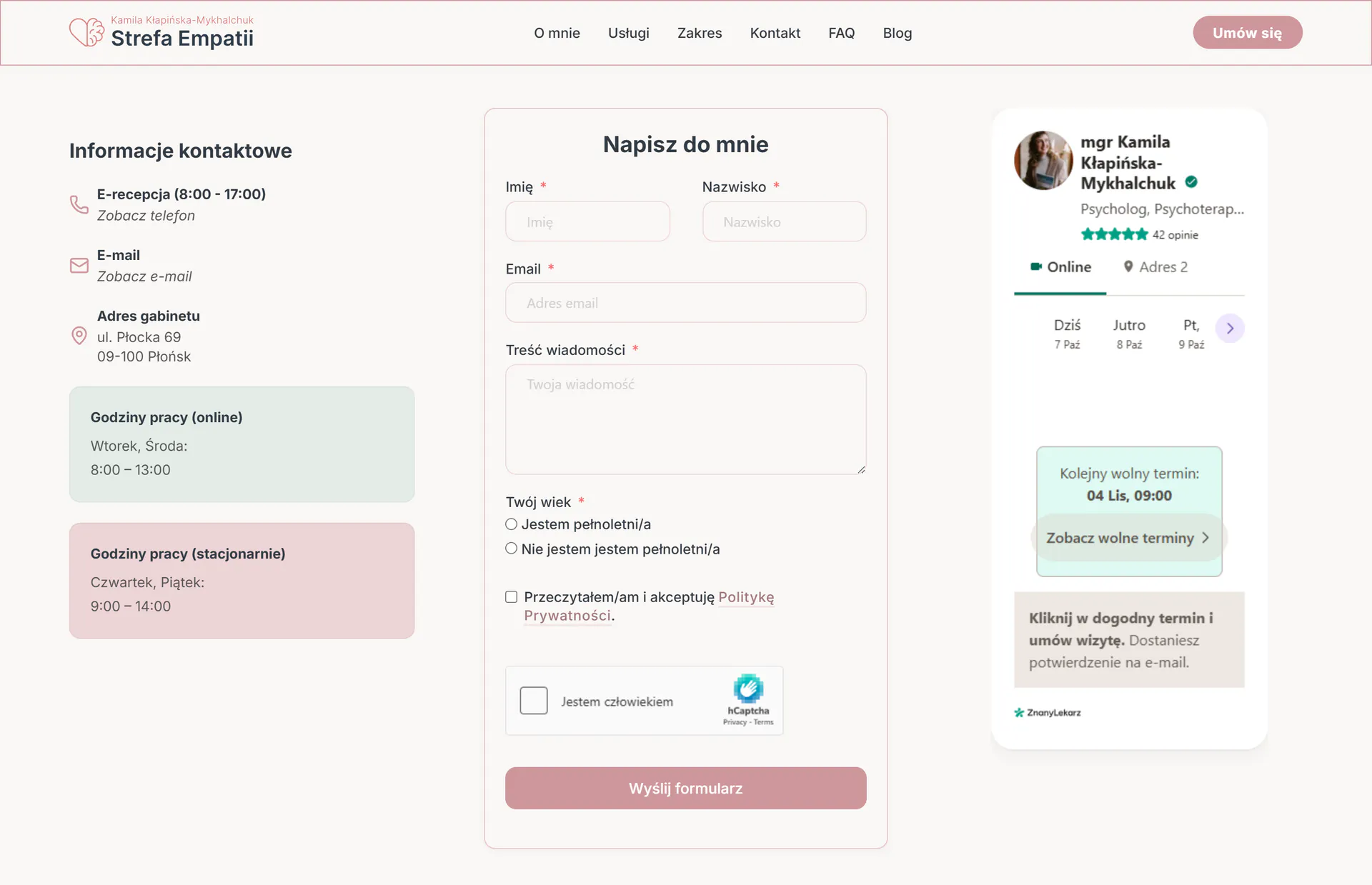
Task: Tick the 'Jestem człowiekiem' captcha checkbox
Action: (534, 701)
